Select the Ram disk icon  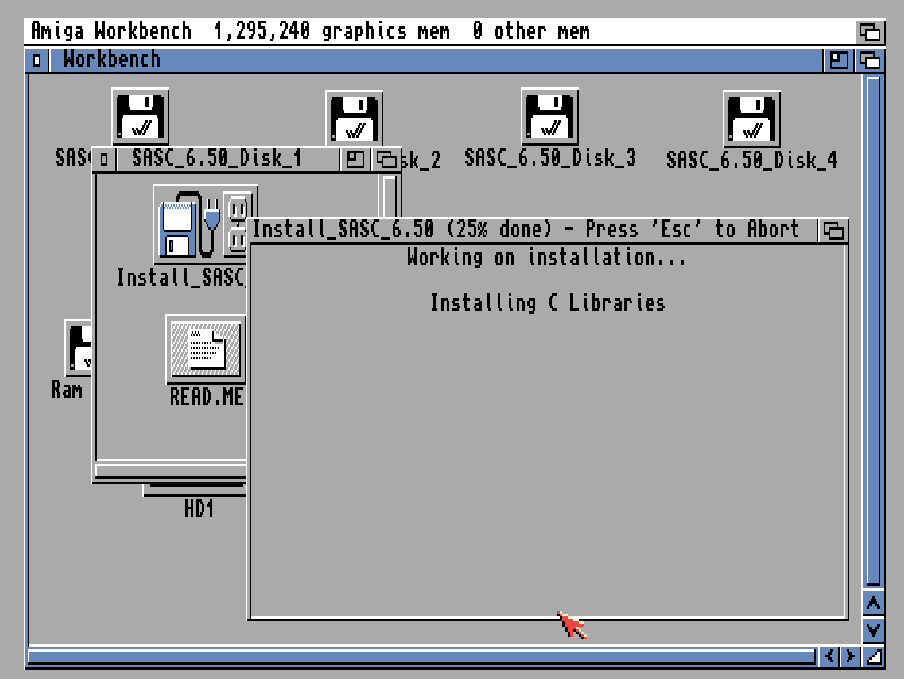tap(78, 348)
